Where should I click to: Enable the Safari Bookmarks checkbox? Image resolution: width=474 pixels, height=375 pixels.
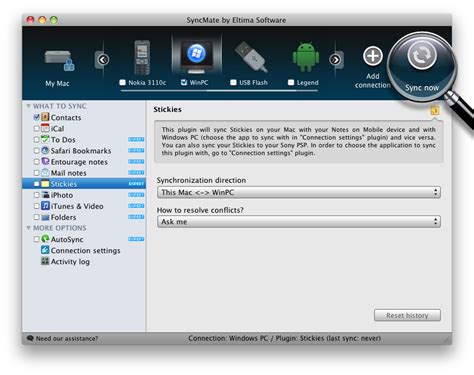(x=37, y=151)
